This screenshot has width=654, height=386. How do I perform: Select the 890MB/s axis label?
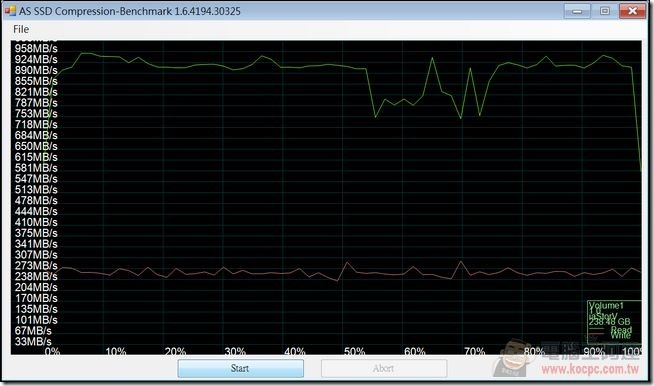36,70
